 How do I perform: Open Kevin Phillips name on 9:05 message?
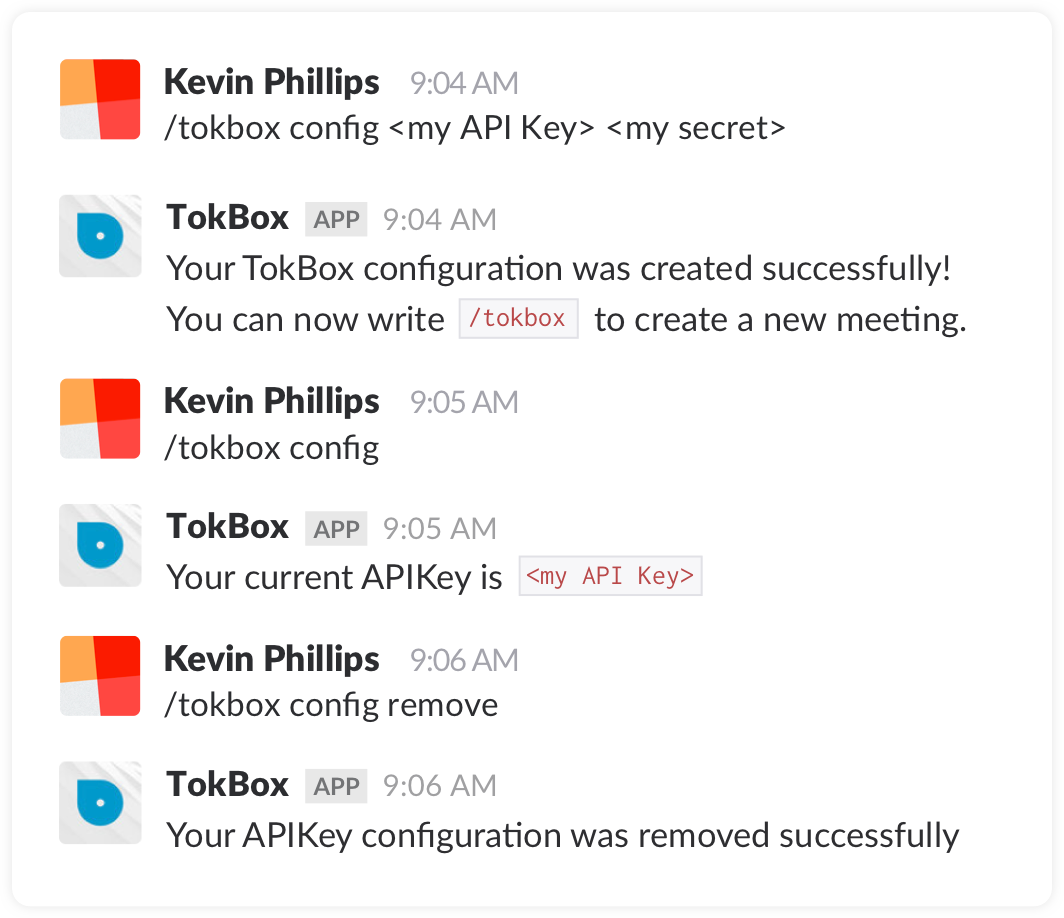click(271, 402)
